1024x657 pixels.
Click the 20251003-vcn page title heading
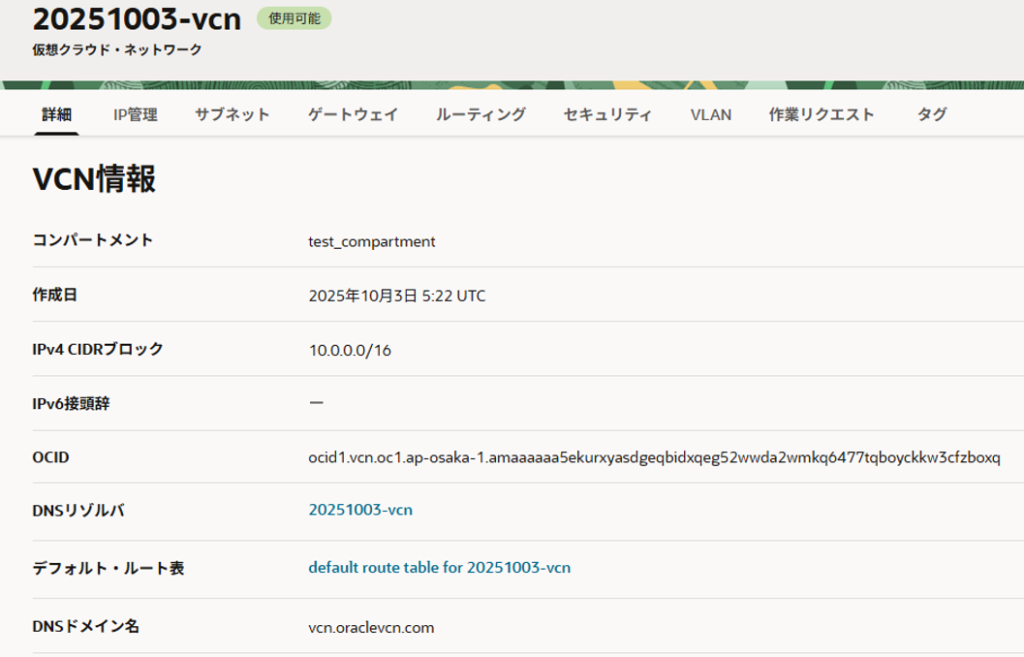tap(137, 19)
